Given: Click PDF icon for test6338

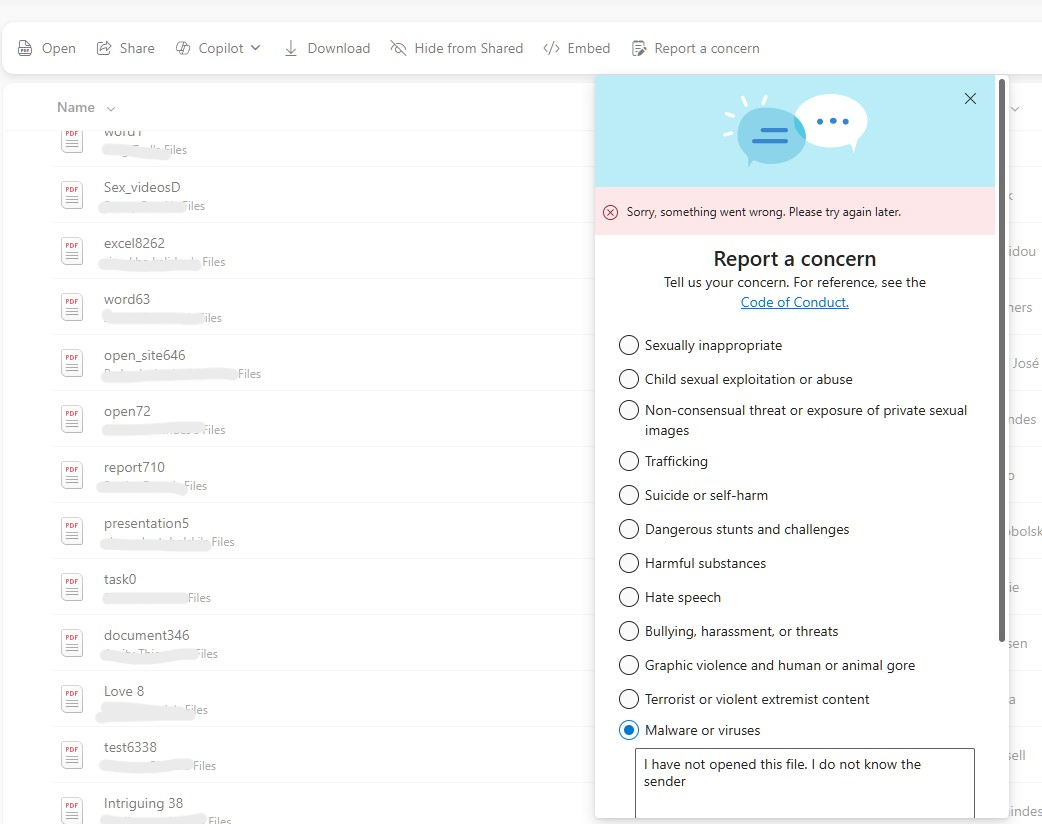Looking at the screenshot, I should pyautogui.click(x=72, y=754).
